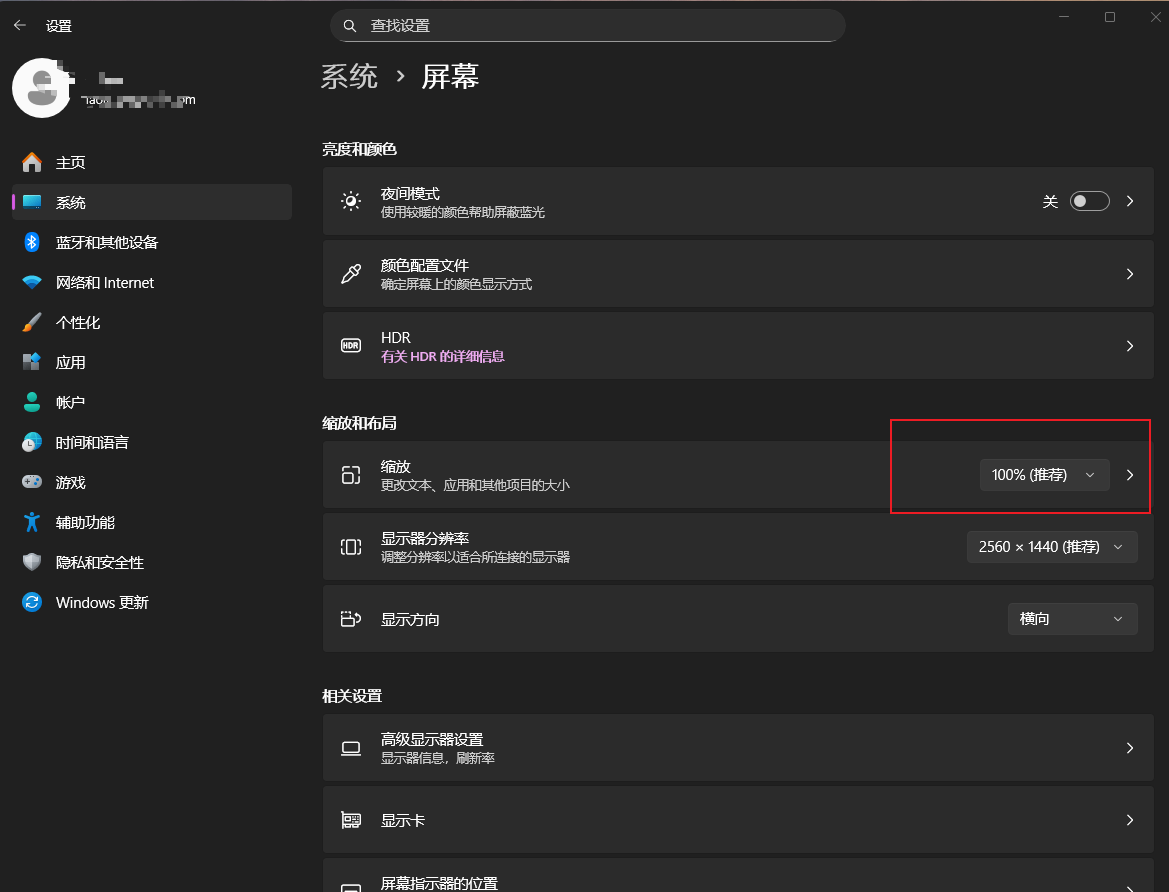Open the 100% (推荐) scale dropdown
Screen dimensions: 1169x892
point(1044,475)
